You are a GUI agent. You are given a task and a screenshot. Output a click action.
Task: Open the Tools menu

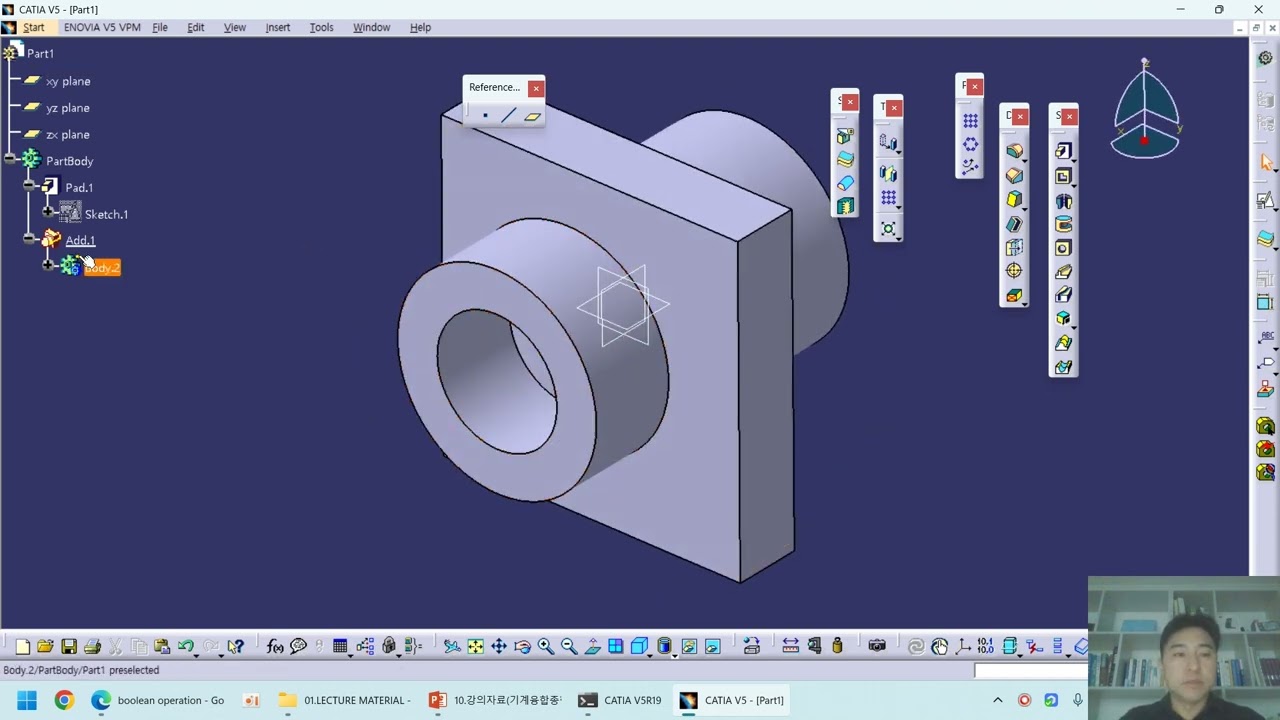322,27
